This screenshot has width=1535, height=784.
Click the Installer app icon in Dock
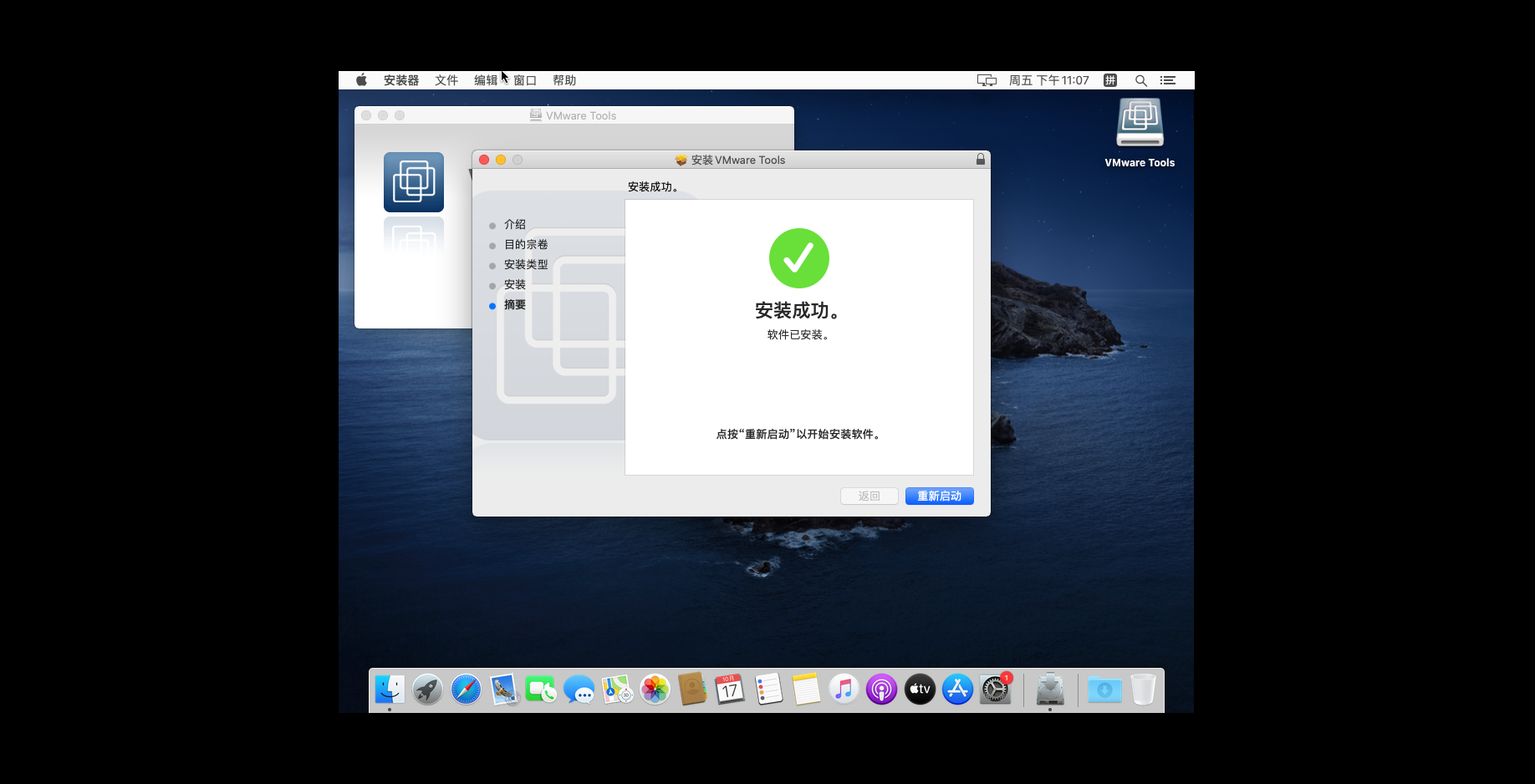(1050, 690)
